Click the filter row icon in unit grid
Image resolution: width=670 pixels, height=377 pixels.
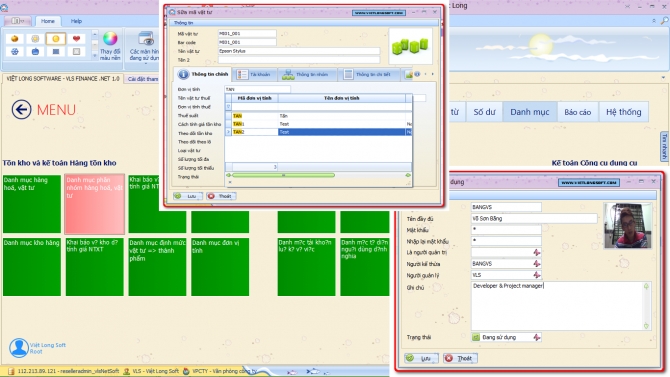228,107
